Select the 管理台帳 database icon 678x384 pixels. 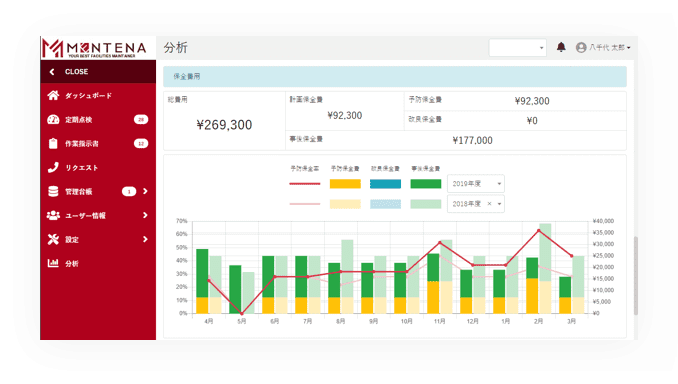[53, 191]
